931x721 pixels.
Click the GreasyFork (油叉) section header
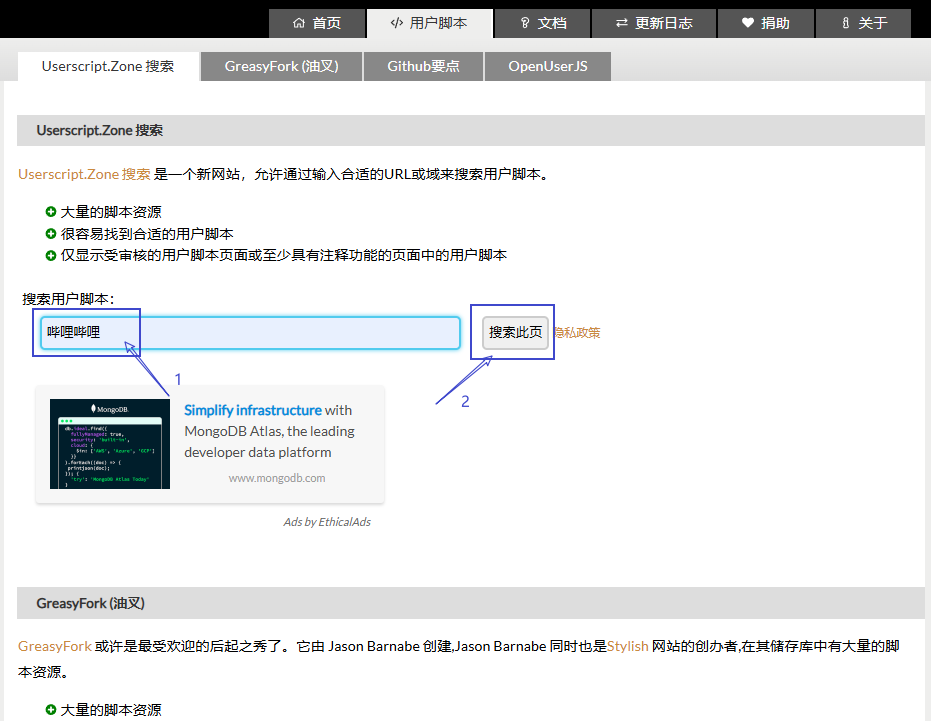(471, 603)
